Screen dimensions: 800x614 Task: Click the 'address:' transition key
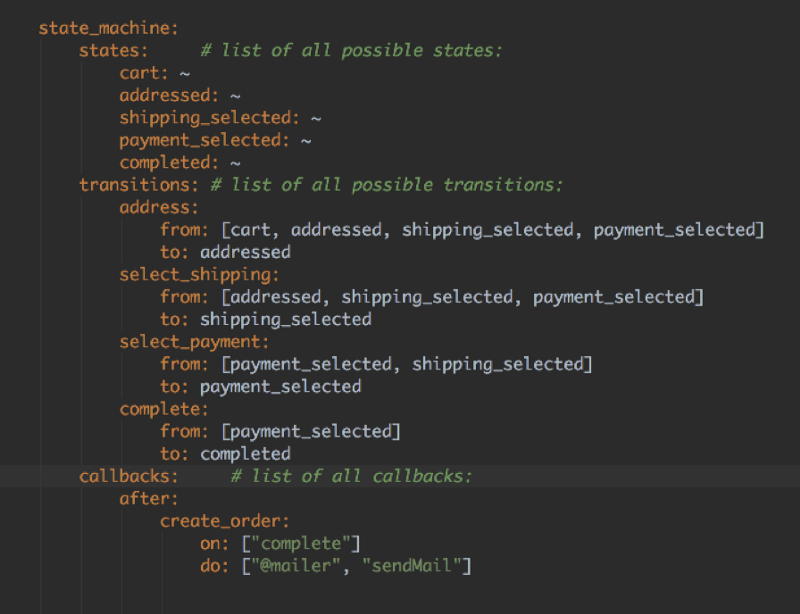159,208
